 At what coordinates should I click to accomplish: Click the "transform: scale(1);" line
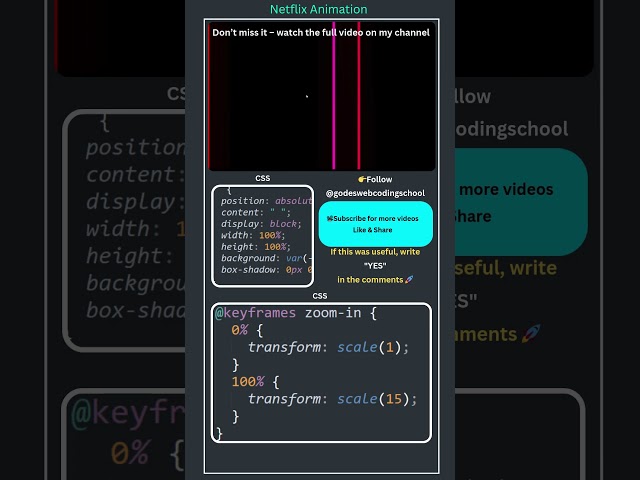[x=329, y=347]
